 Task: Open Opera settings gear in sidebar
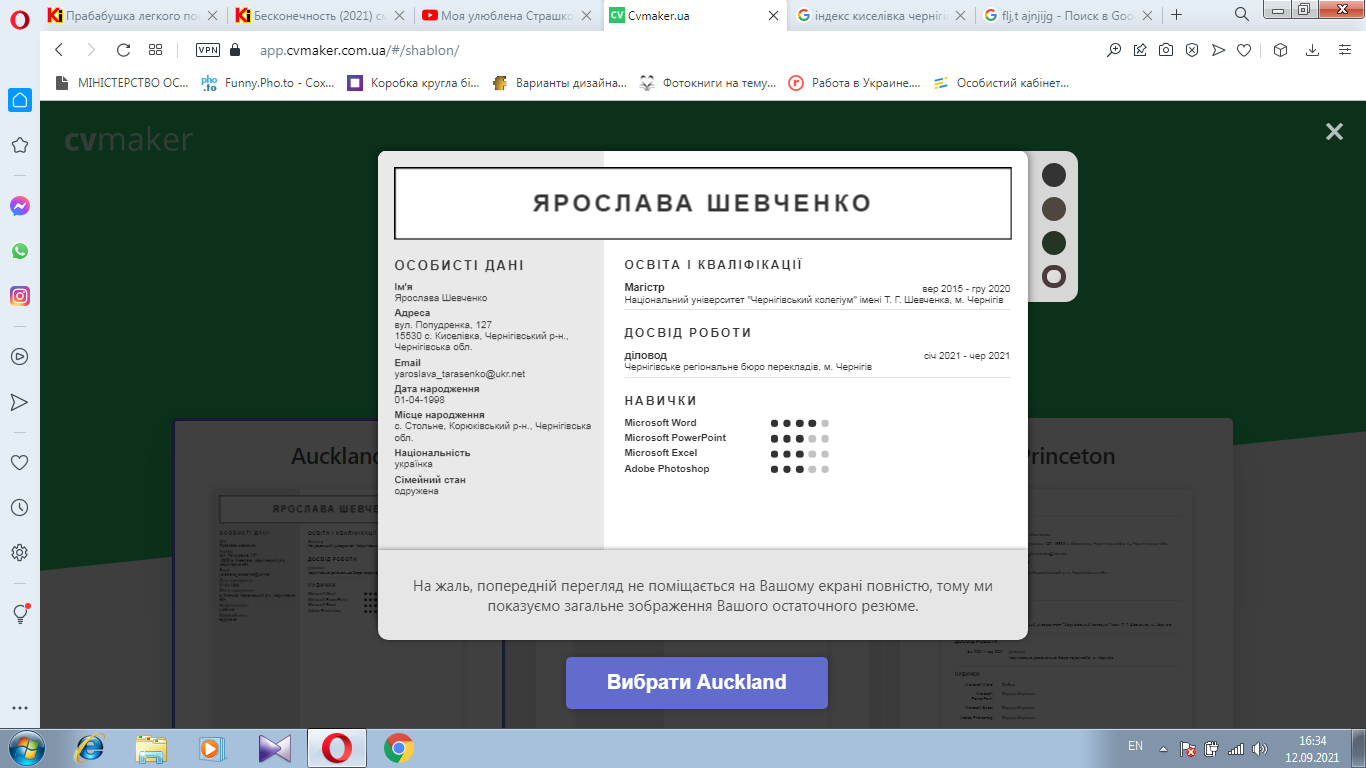pyautogui.click(x=19, y=552)
